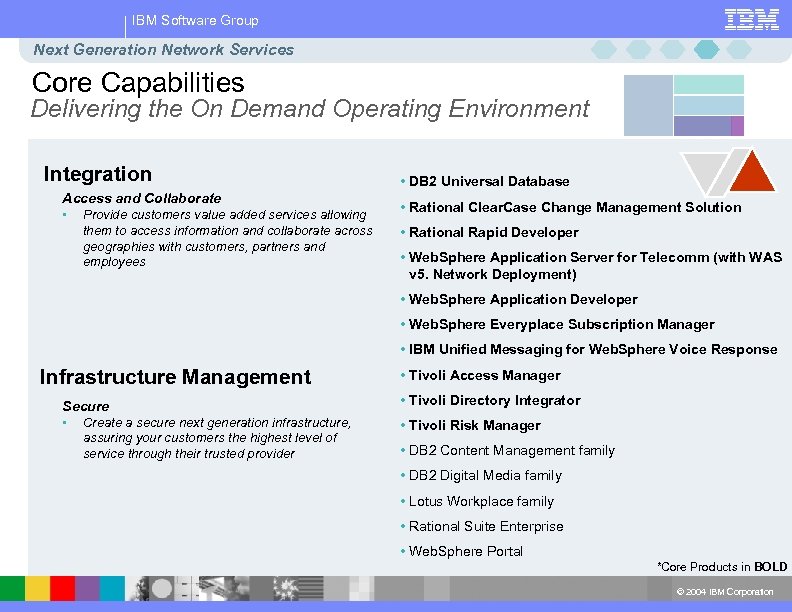Click the 'Provide customers value added services' paragraph
This screenshot has width=792, height=612.
coord(227,238)
